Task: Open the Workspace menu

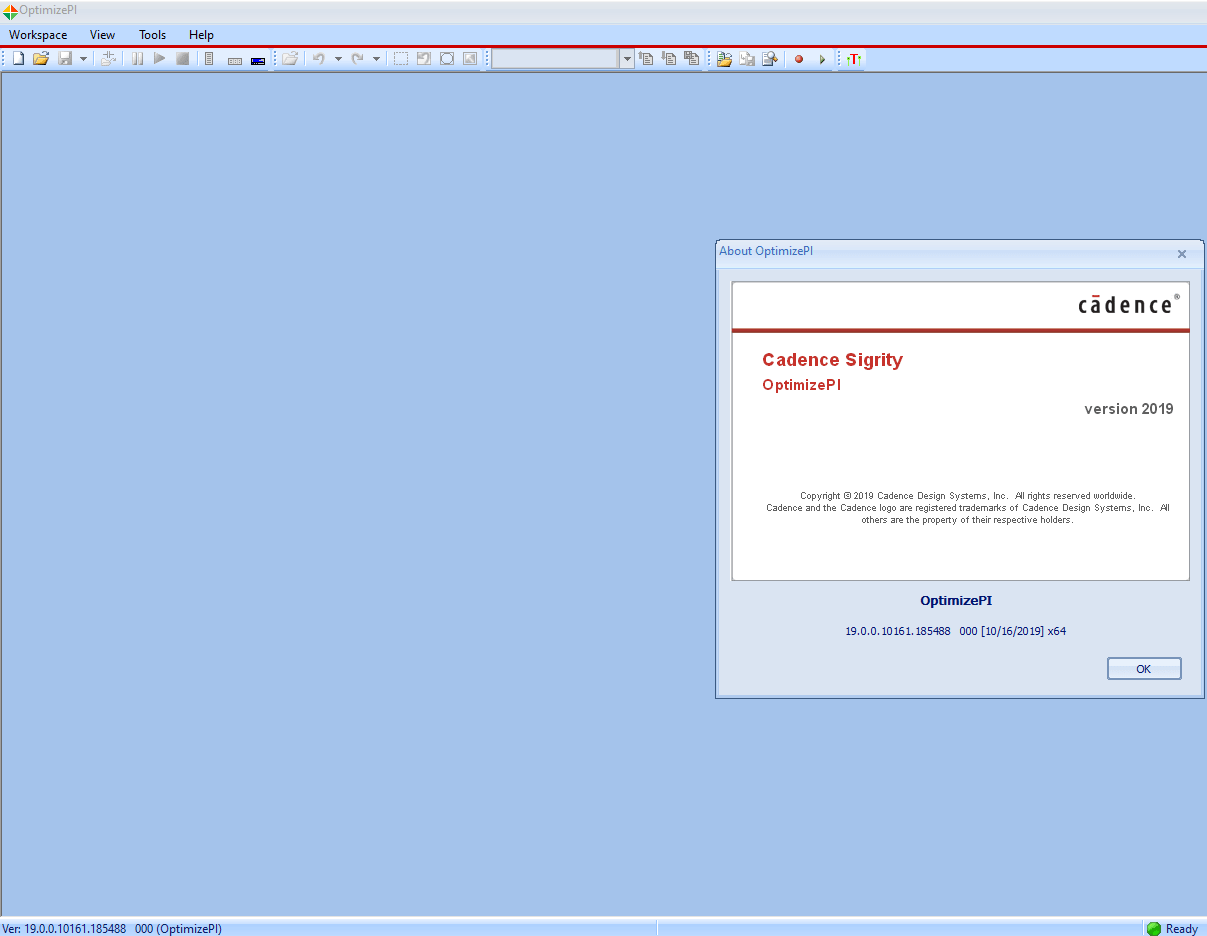Action: [x=38, y=35]
